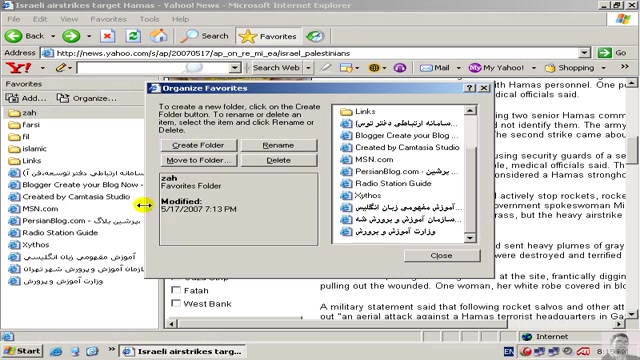Open the Yahoo! logo dropdown arrow
Screen dimensions: 640x360
tap(42, 67)
